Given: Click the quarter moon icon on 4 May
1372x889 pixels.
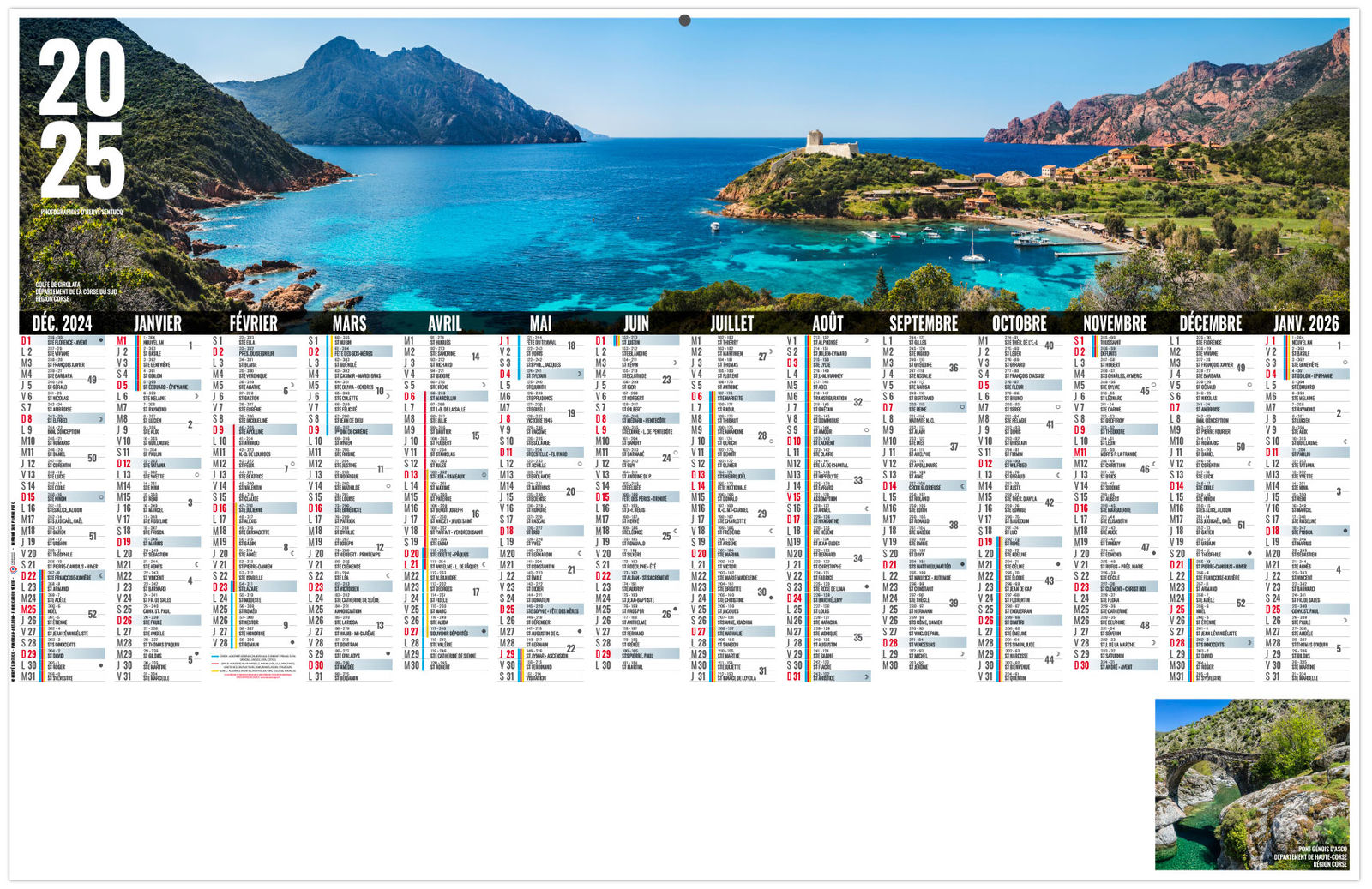Looking at the screenshot, I should (x=580, y=375).
